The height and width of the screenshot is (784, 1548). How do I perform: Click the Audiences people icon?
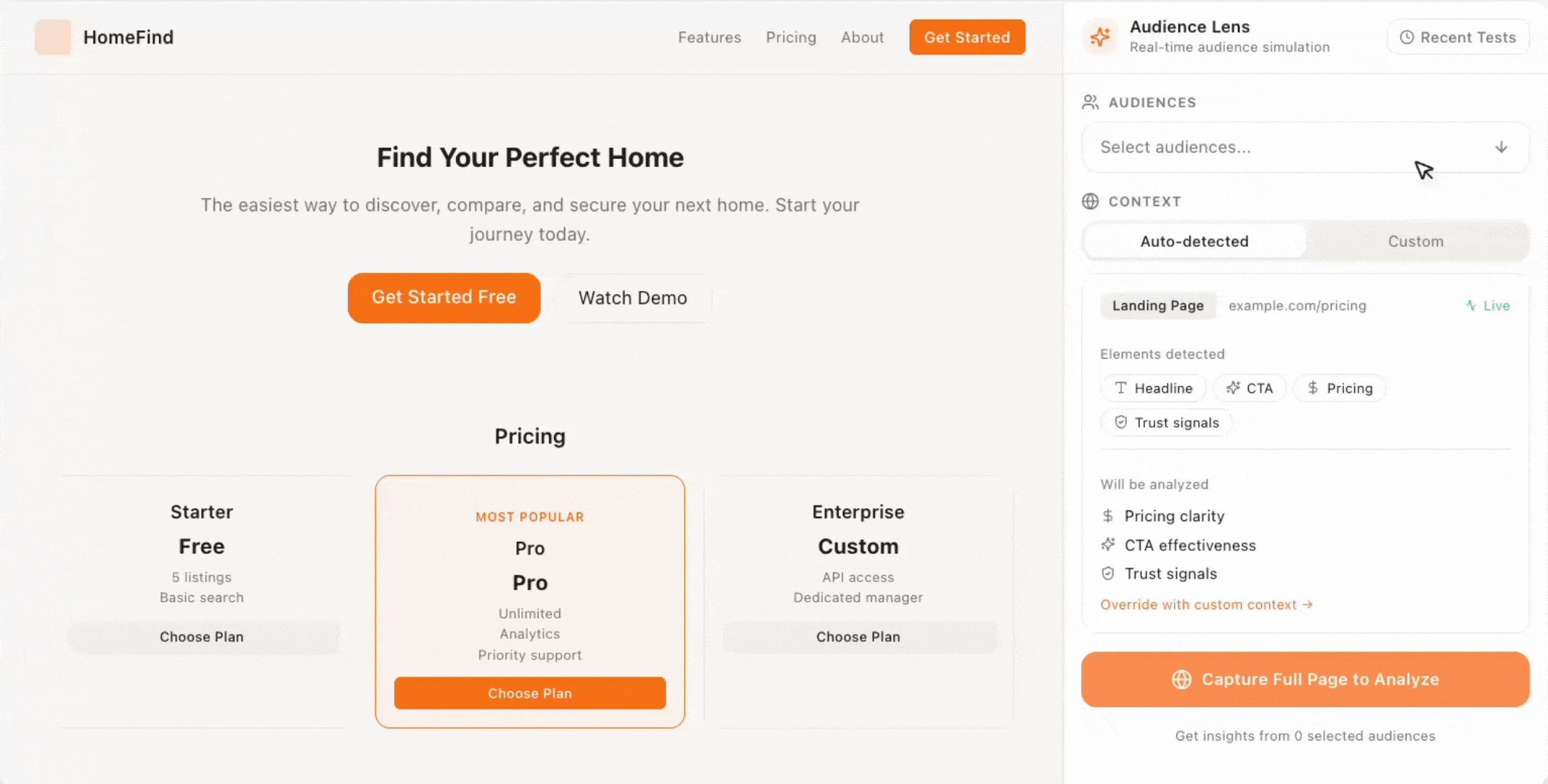tap(1090, 102)
